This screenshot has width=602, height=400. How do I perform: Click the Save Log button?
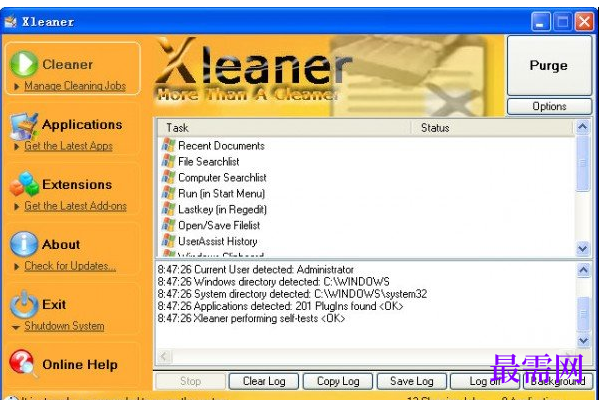[x=412, y=381]
